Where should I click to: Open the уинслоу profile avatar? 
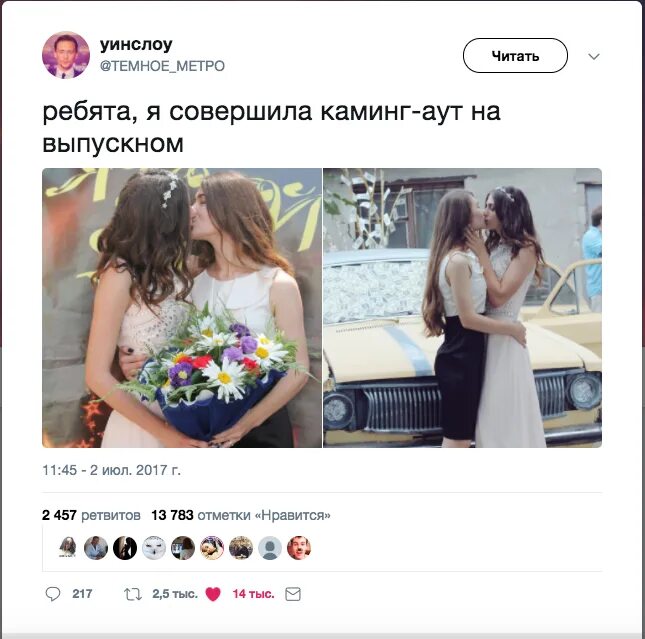(66, 55)
